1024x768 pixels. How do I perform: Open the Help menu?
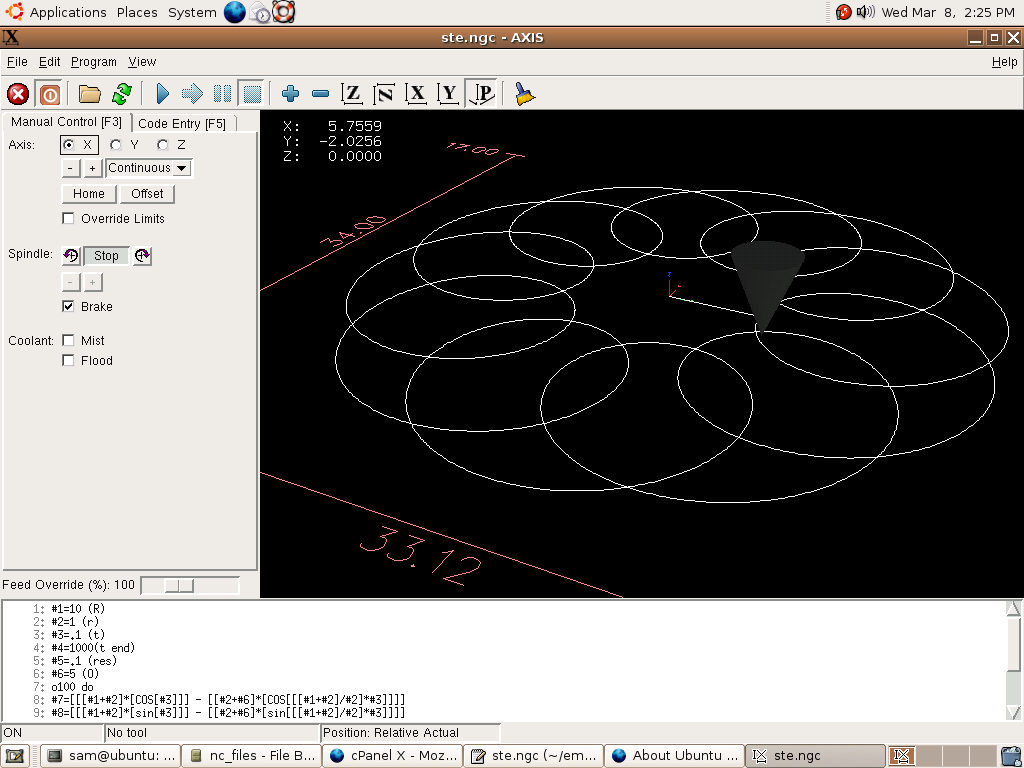[x=1004, y=61]
